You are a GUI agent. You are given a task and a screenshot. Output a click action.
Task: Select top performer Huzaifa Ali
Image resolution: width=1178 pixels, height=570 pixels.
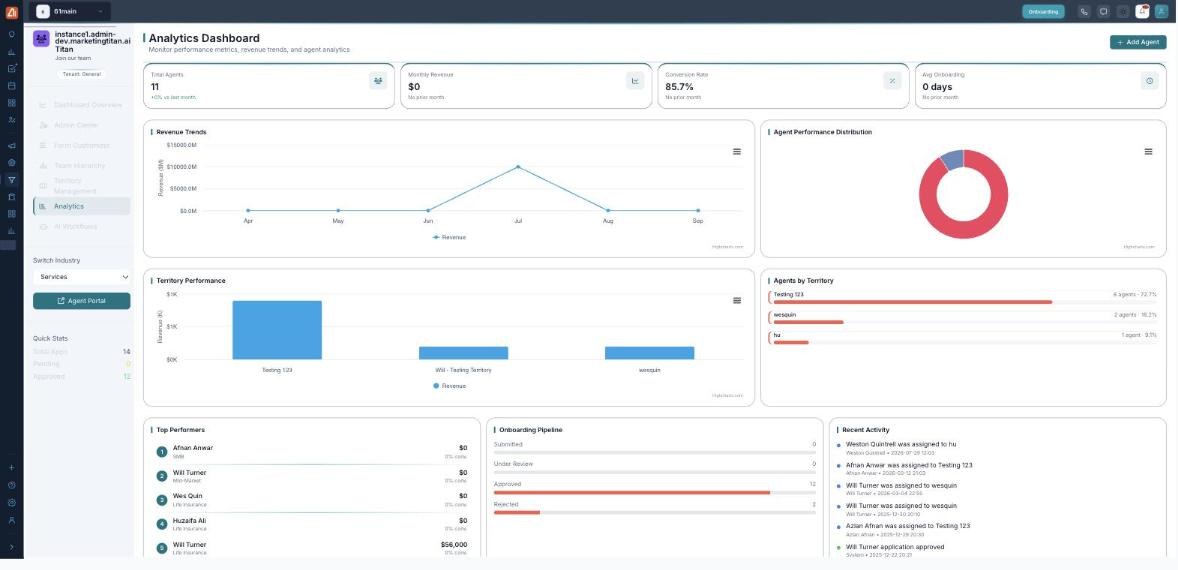(312, 524)
